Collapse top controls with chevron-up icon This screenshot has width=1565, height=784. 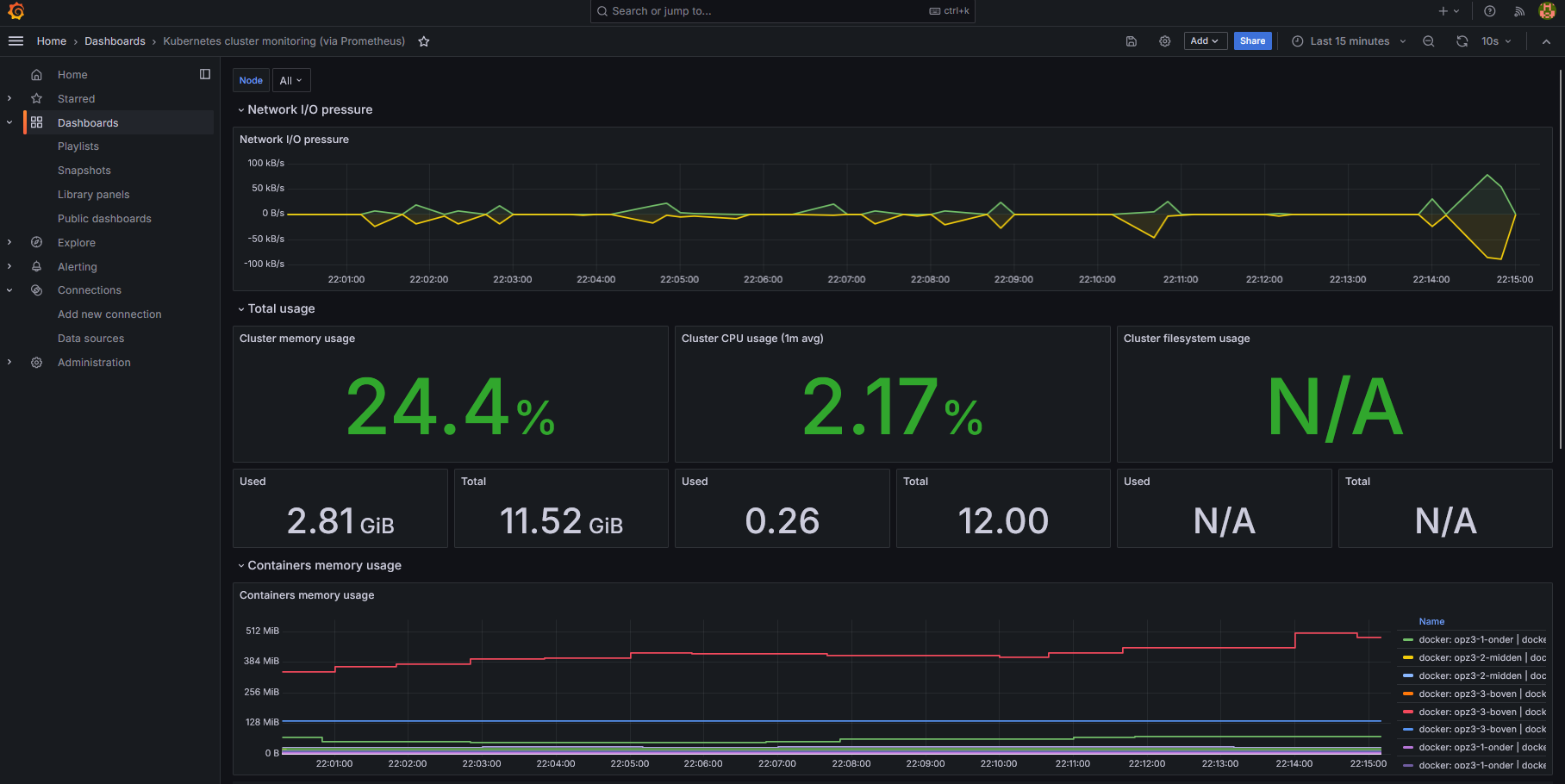pos(1547,41)
